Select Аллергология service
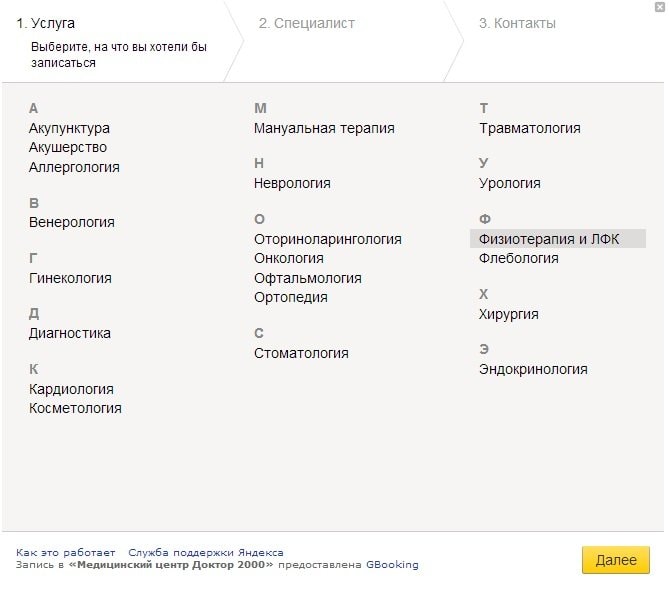The image size is (669, 589). coord(74,167)
